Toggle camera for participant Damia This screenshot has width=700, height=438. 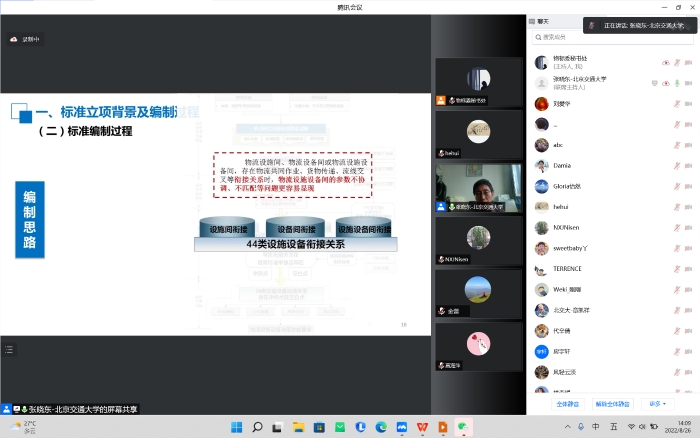(688, 165)
